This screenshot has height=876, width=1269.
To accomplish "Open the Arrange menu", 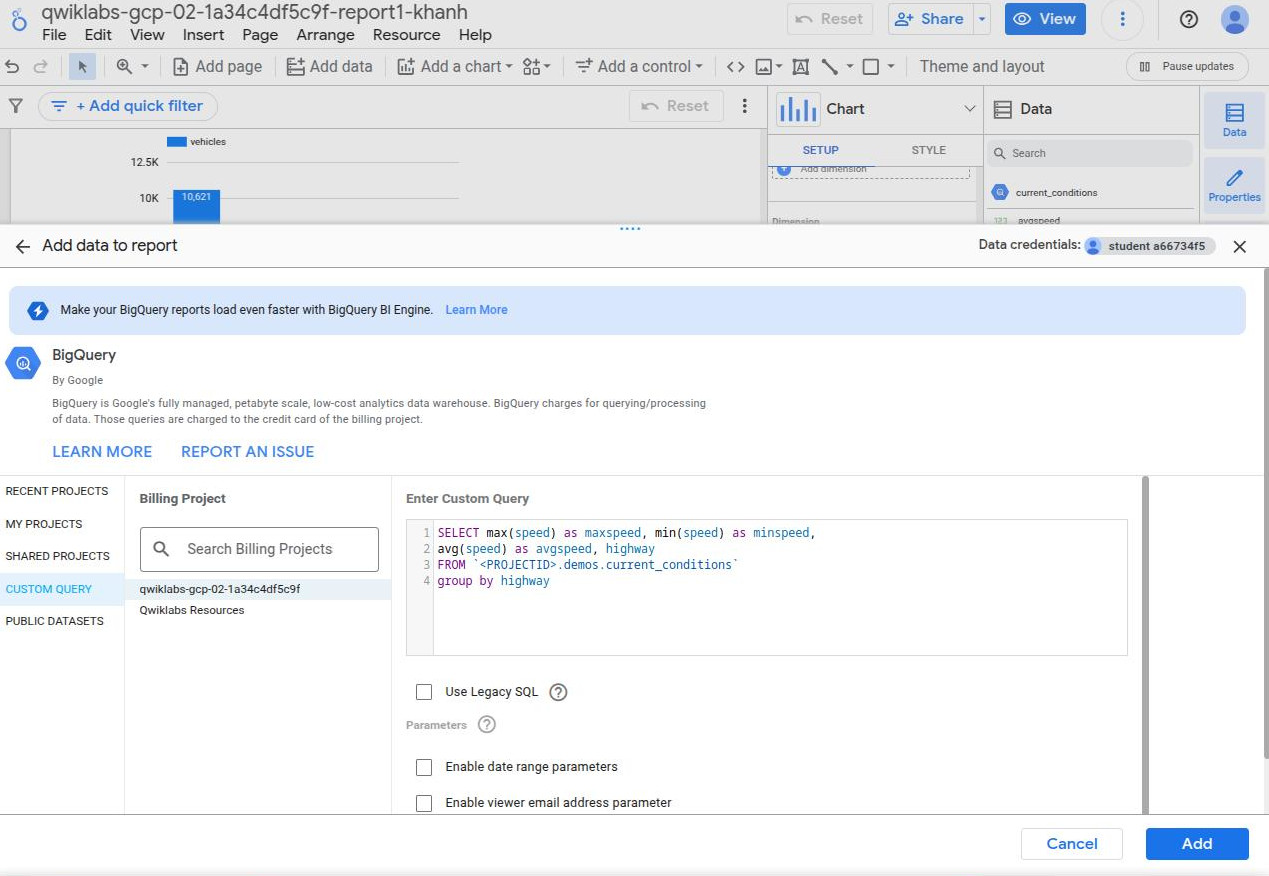I will [x=325, y=35].
